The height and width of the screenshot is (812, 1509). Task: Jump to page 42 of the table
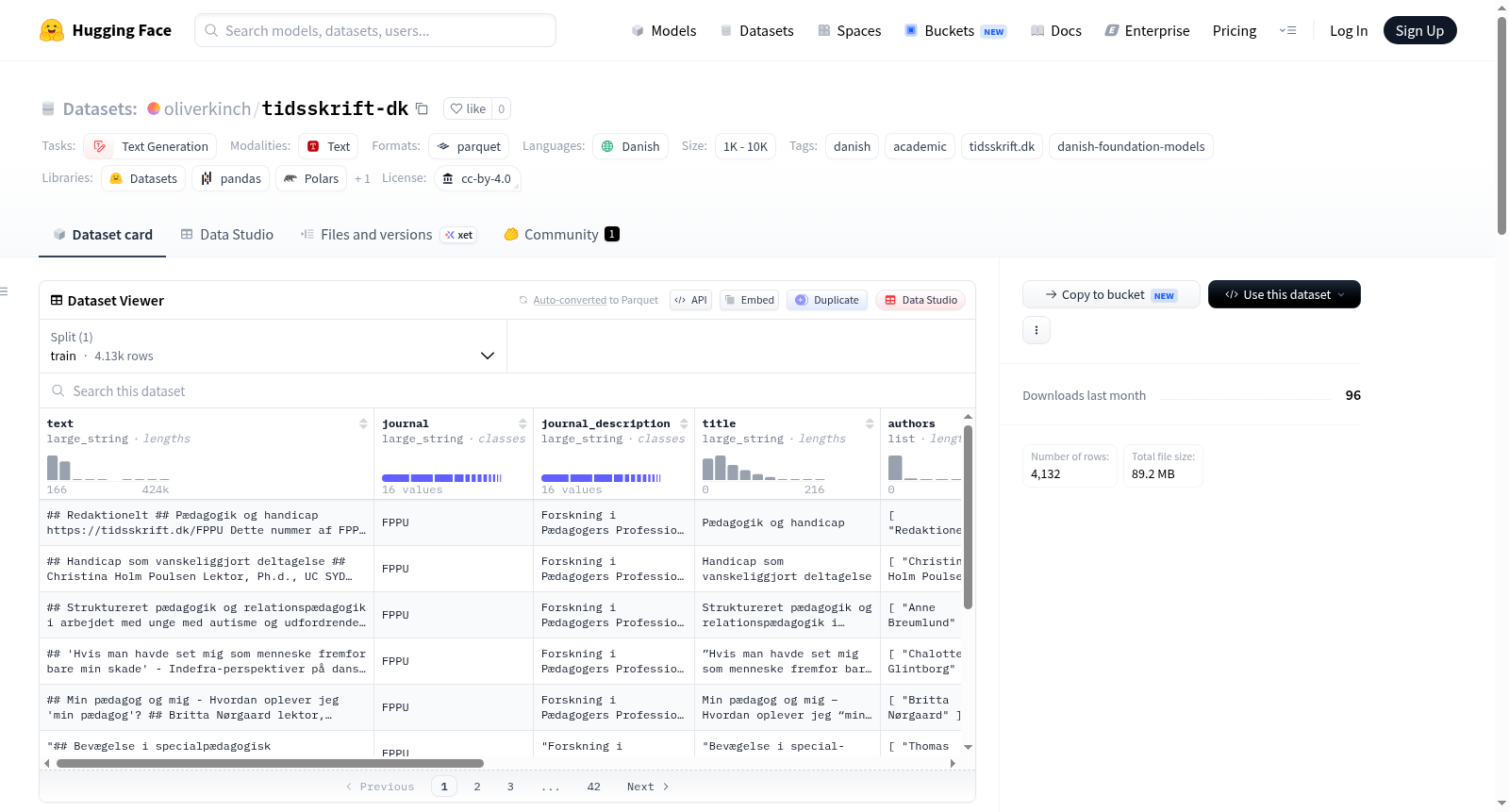click(593, 787)
